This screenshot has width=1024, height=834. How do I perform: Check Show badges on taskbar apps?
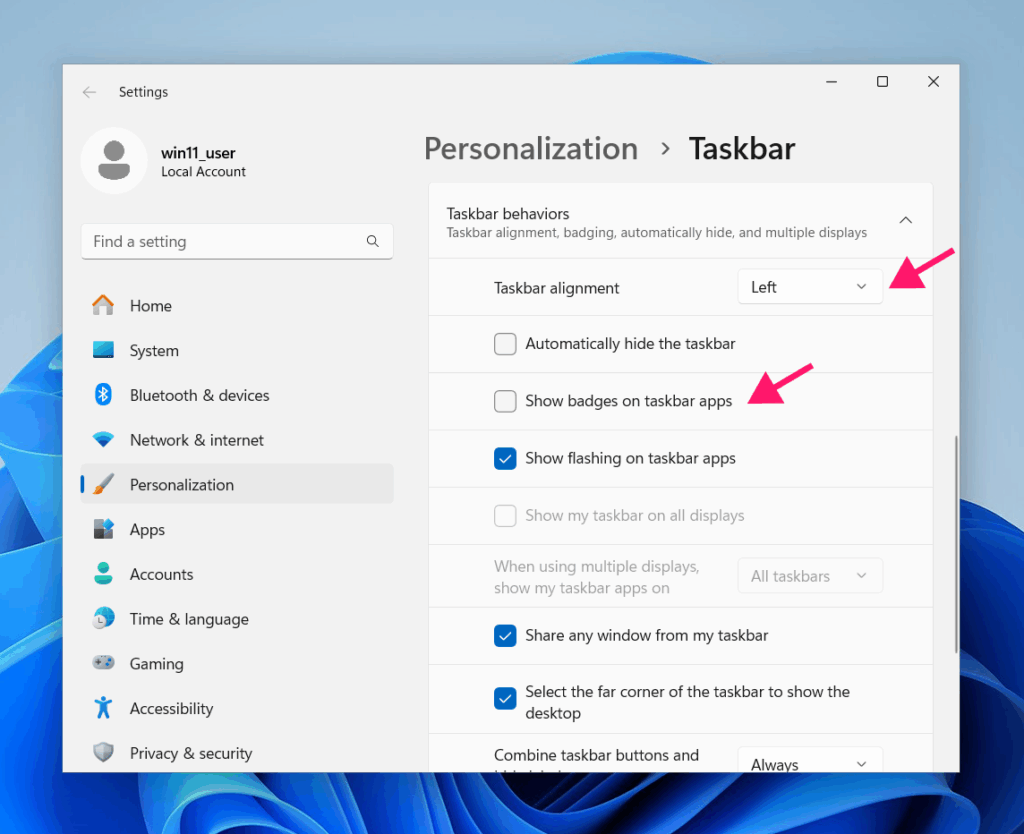(x=505, y=401)
